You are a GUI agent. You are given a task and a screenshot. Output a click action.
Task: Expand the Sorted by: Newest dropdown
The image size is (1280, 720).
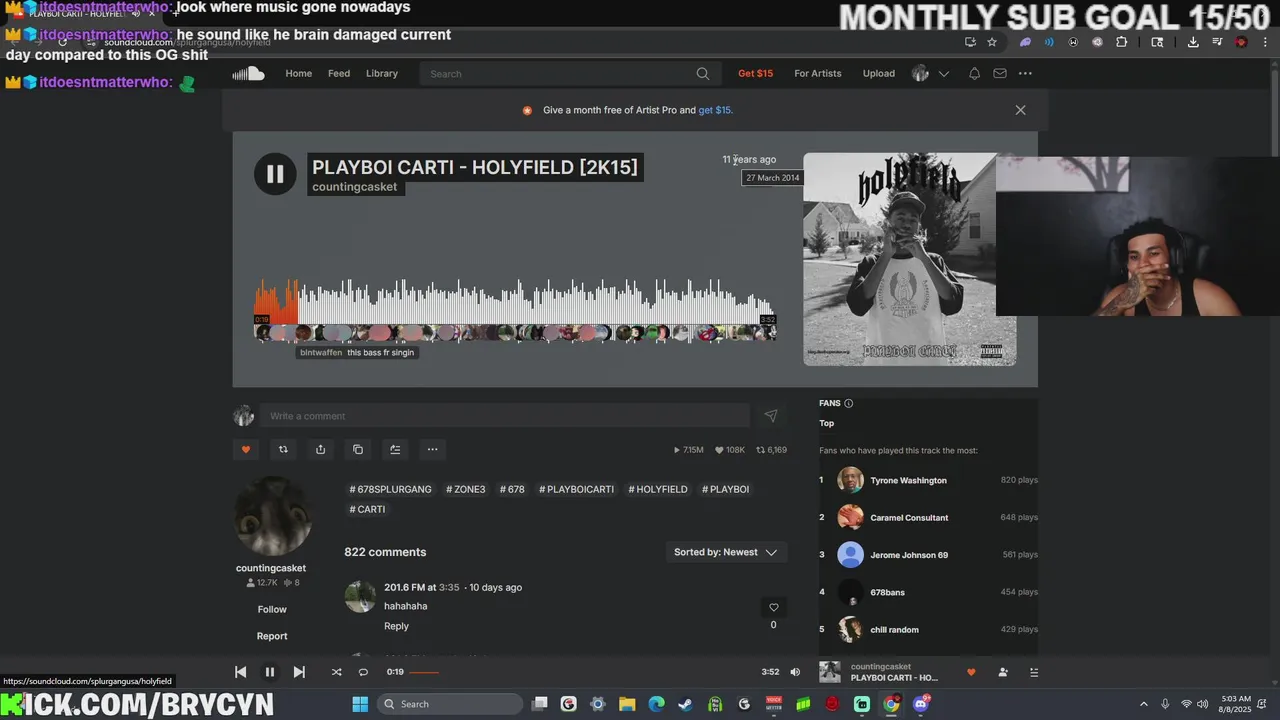coord(726,552)
